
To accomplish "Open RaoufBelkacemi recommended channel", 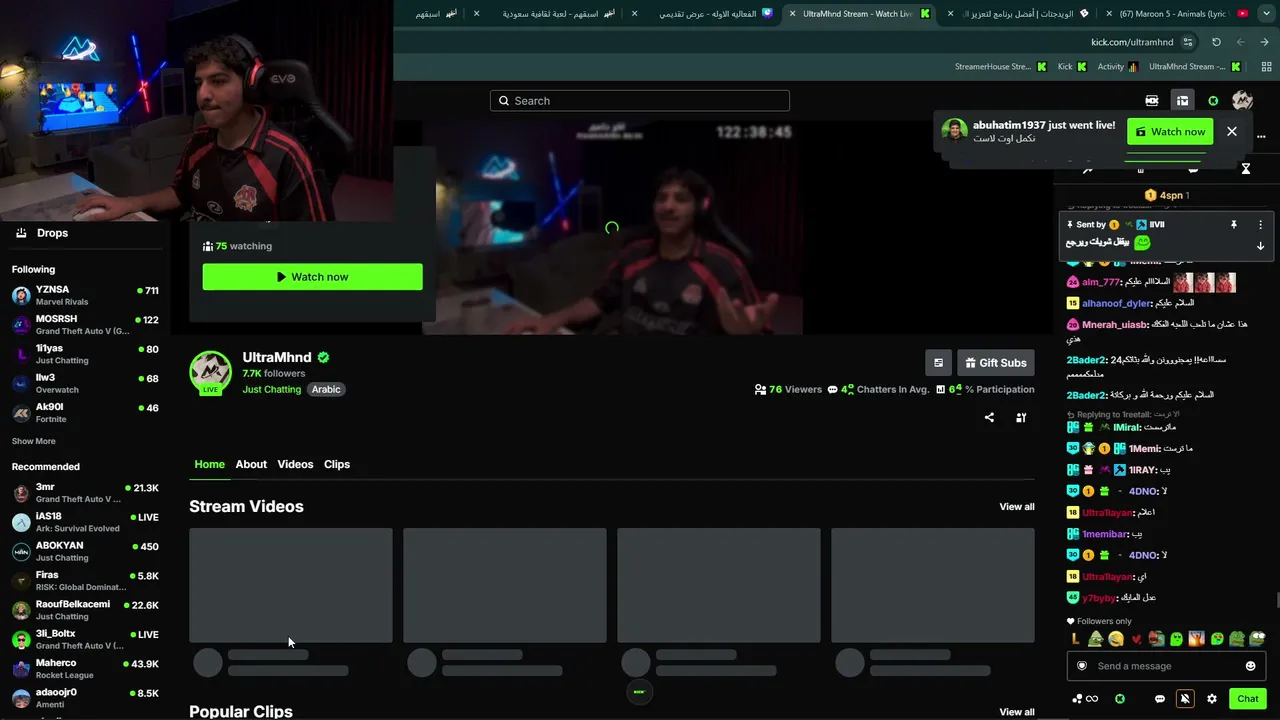I will tap(85, 610).
